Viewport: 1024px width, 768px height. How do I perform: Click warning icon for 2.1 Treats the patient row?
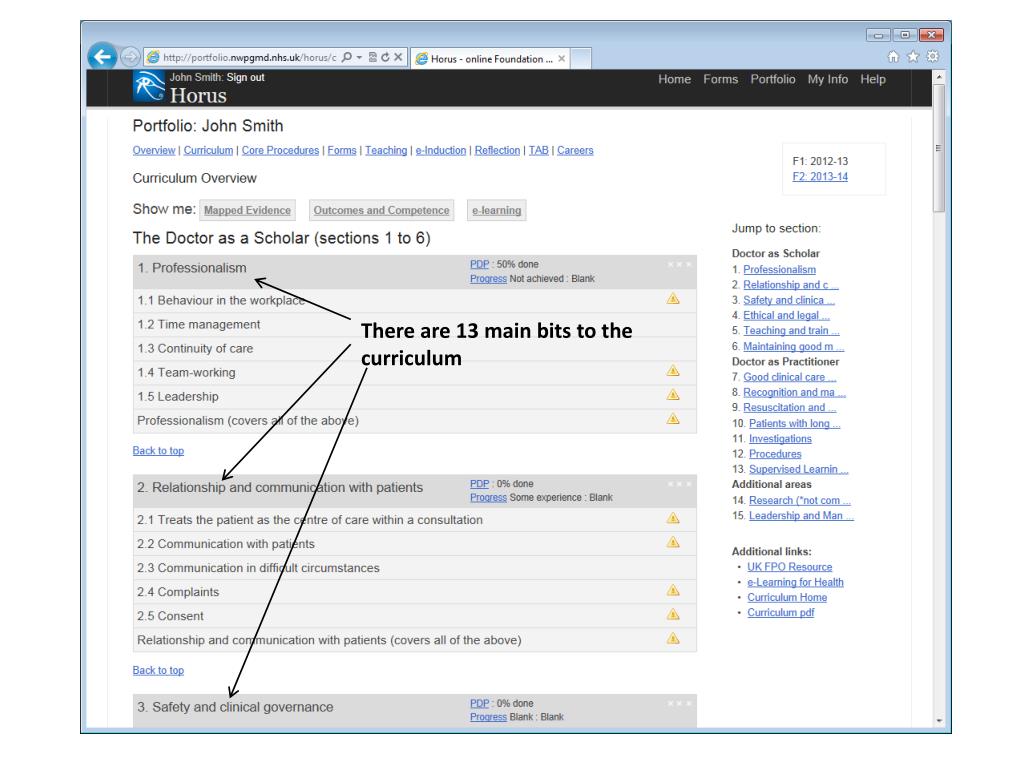[x=673, y=519]
